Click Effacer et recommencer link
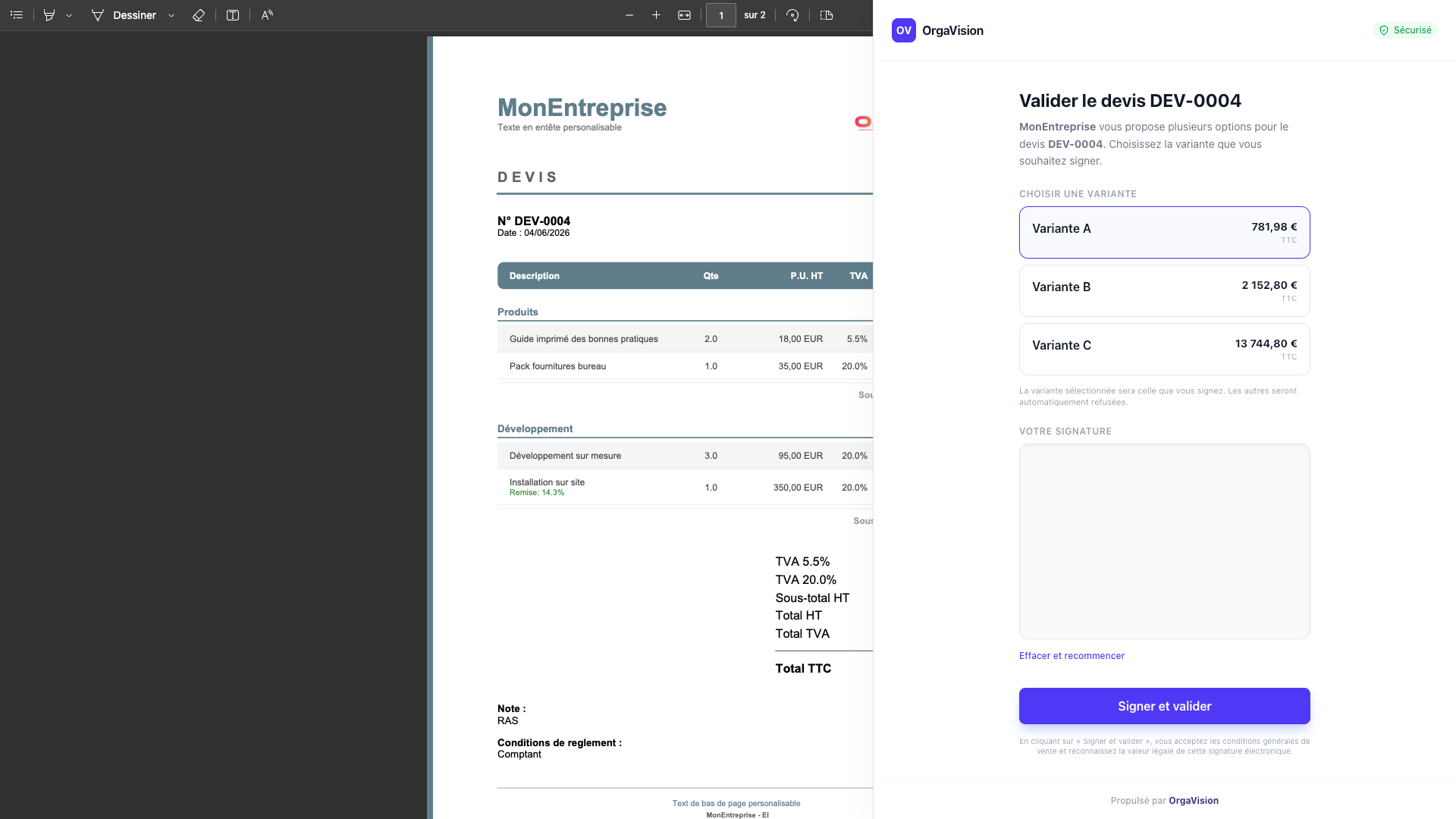The width and height of the screenshot is (1456, 819). pos(1072,656)
